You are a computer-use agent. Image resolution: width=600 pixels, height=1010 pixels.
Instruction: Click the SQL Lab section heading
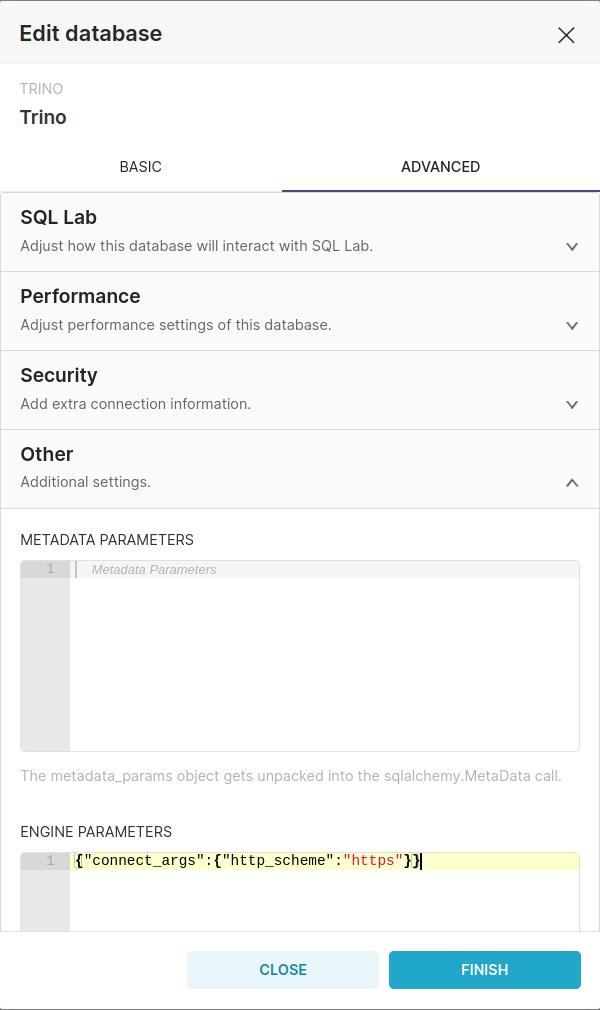(58, 217)
